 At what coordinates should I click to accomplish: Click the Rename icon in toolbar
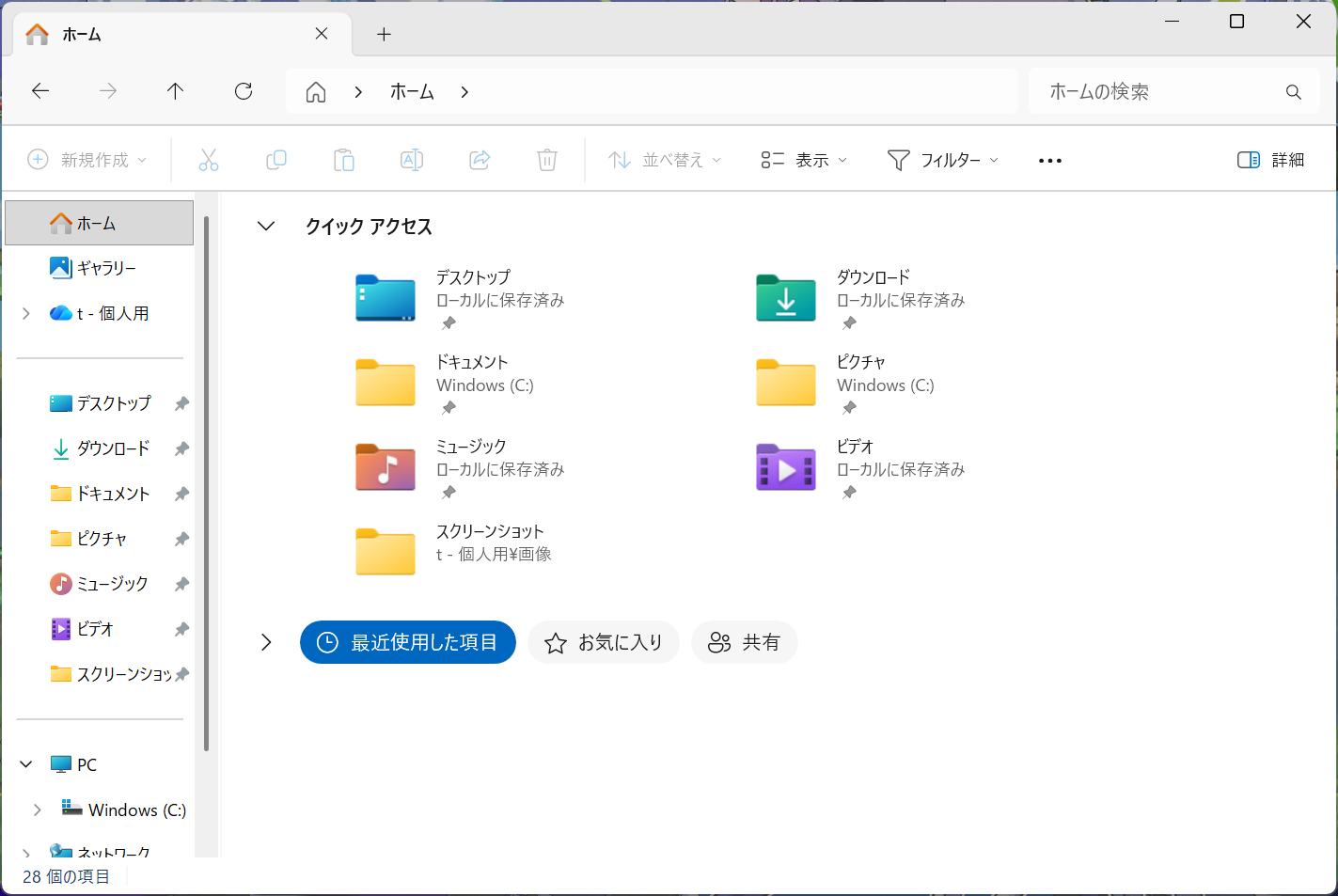(412, 161)
